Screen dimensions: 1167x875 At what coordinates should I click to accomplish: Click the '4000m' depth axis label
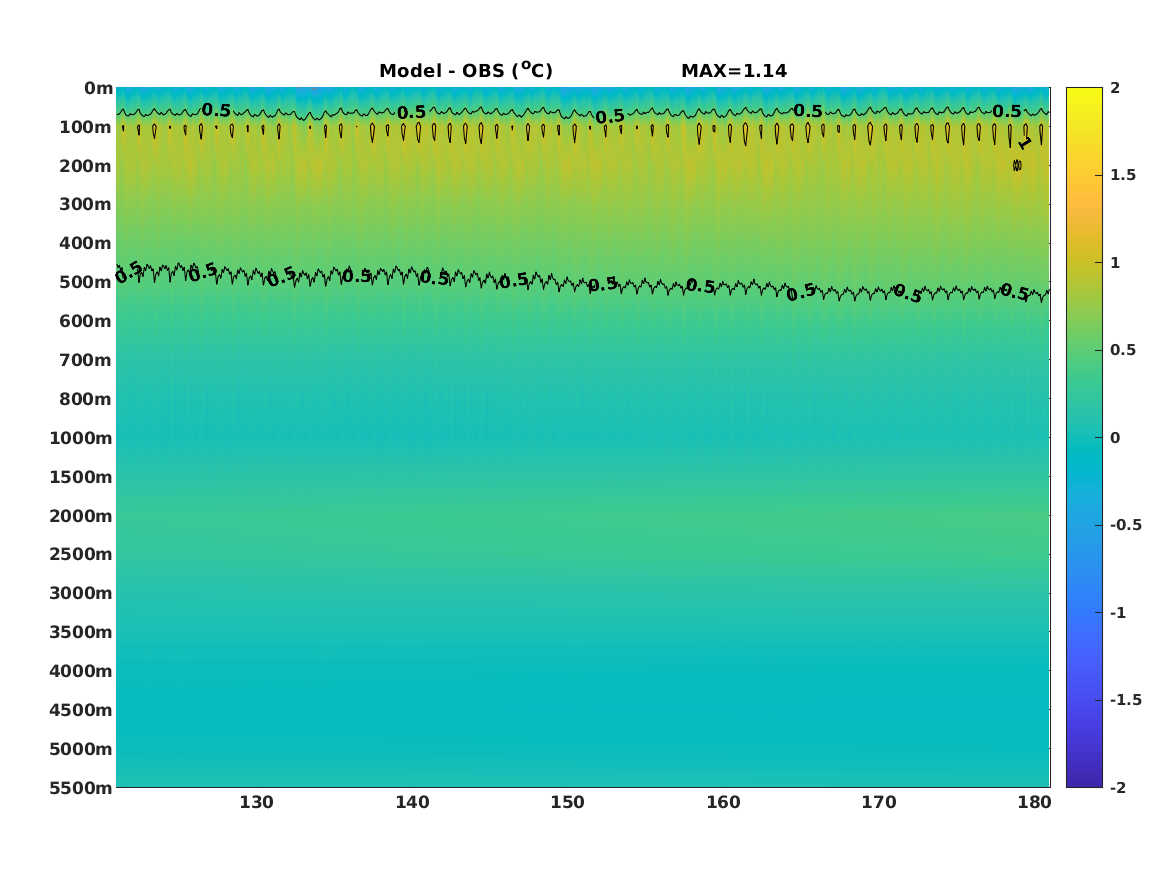tap(80, 671)
